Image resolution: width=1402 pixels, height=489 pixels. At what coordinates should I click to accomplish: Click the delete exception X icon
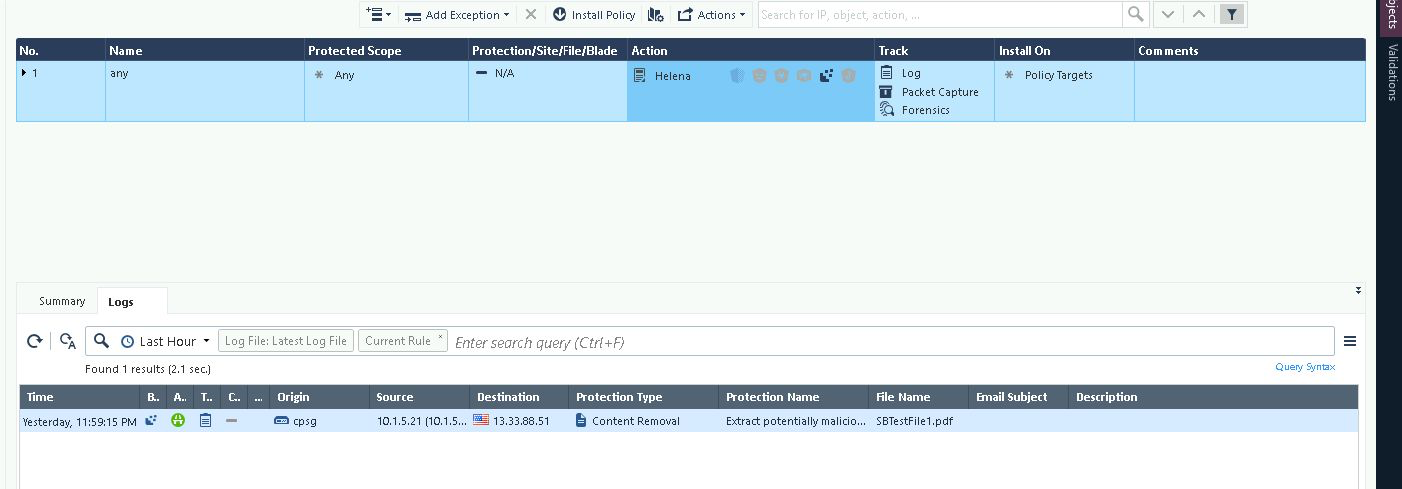tap(531, 15)
